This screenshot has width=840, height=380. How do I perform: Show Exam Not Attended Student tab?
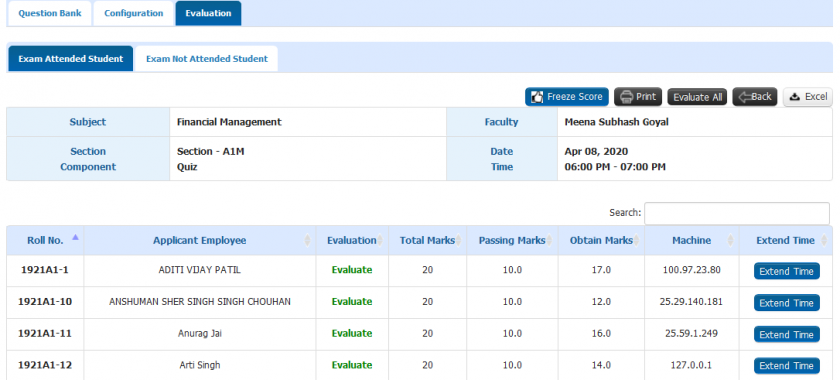coord(207,59)
